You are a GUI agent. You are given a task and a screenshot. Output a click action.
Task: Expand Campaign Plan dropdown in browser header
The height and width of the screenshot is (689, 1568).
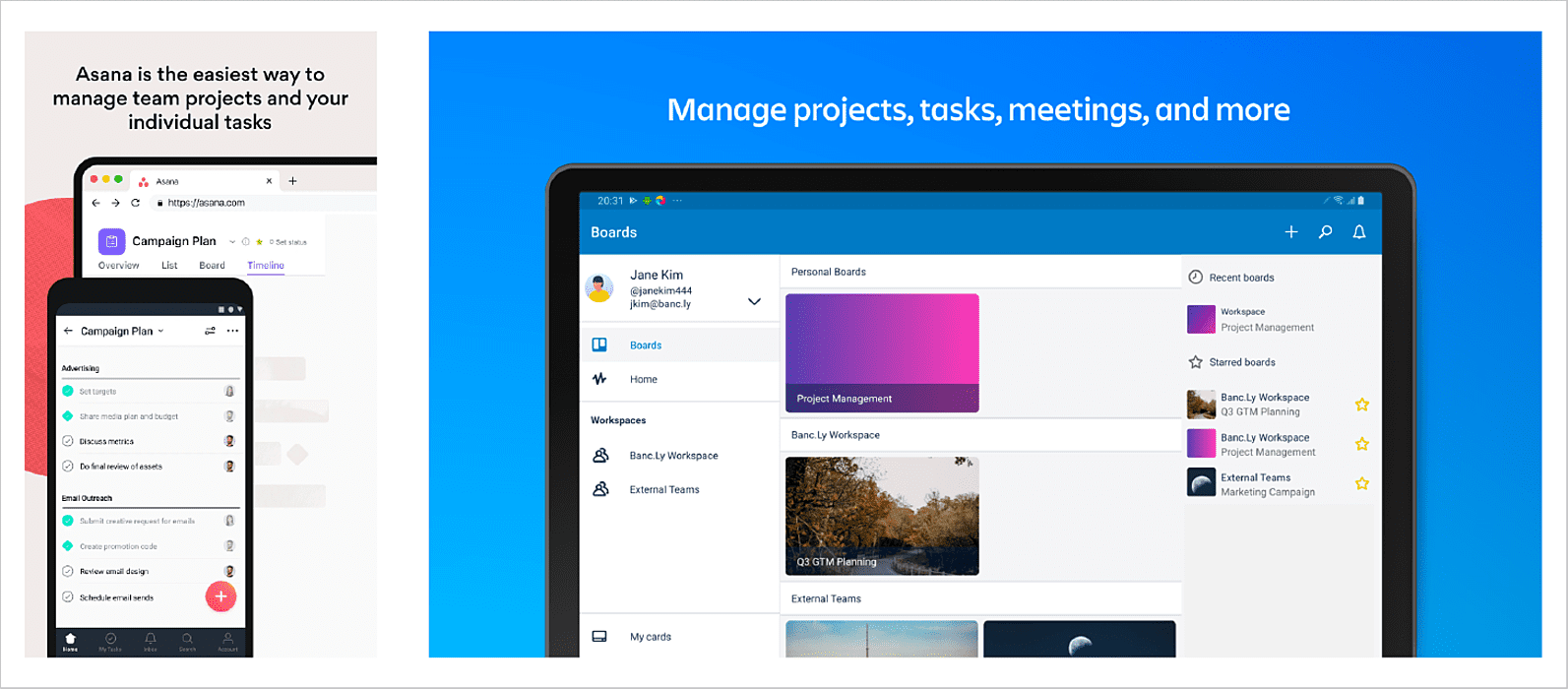point(232,241)
